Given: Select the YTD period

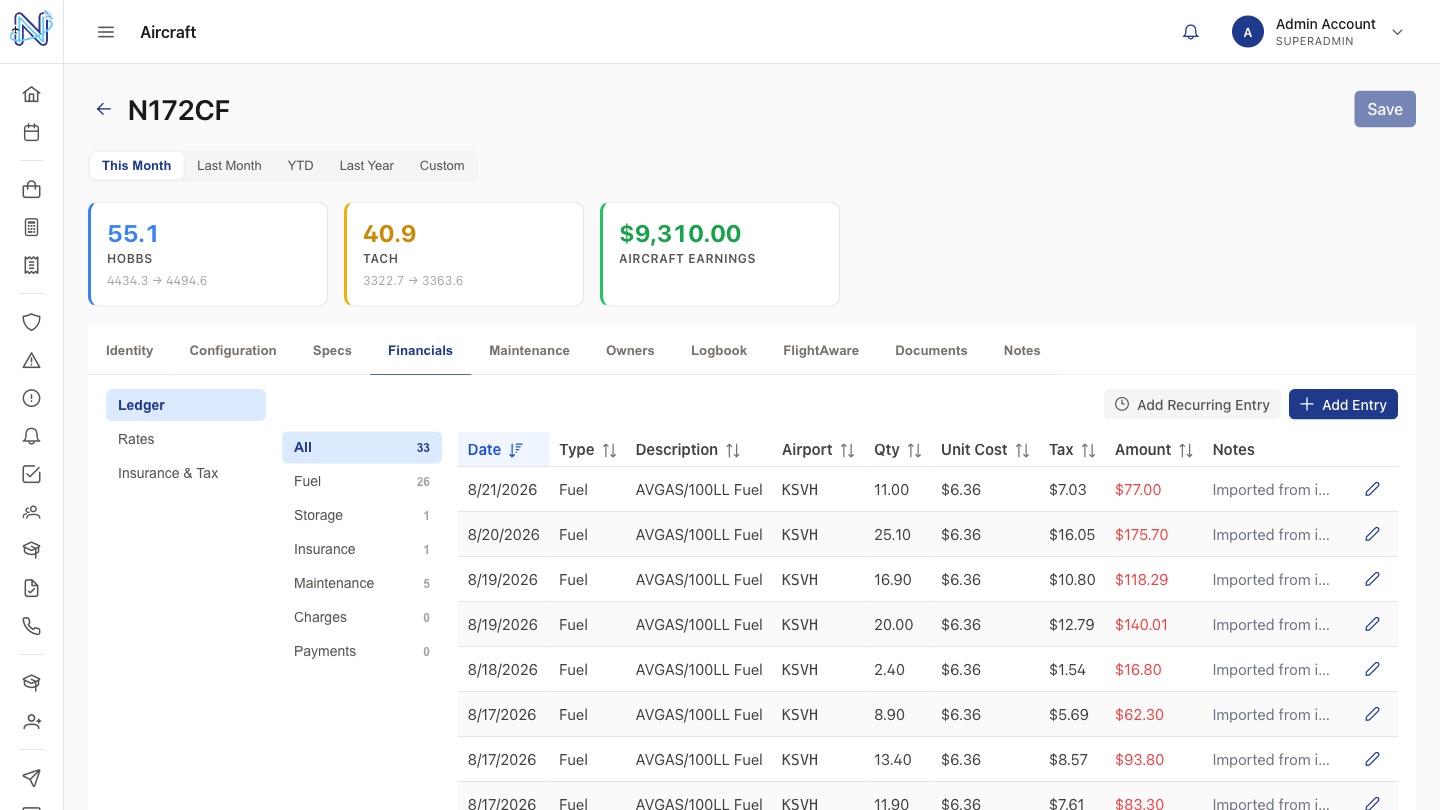Looking at the screenshot, I should [x=300, y=165].
